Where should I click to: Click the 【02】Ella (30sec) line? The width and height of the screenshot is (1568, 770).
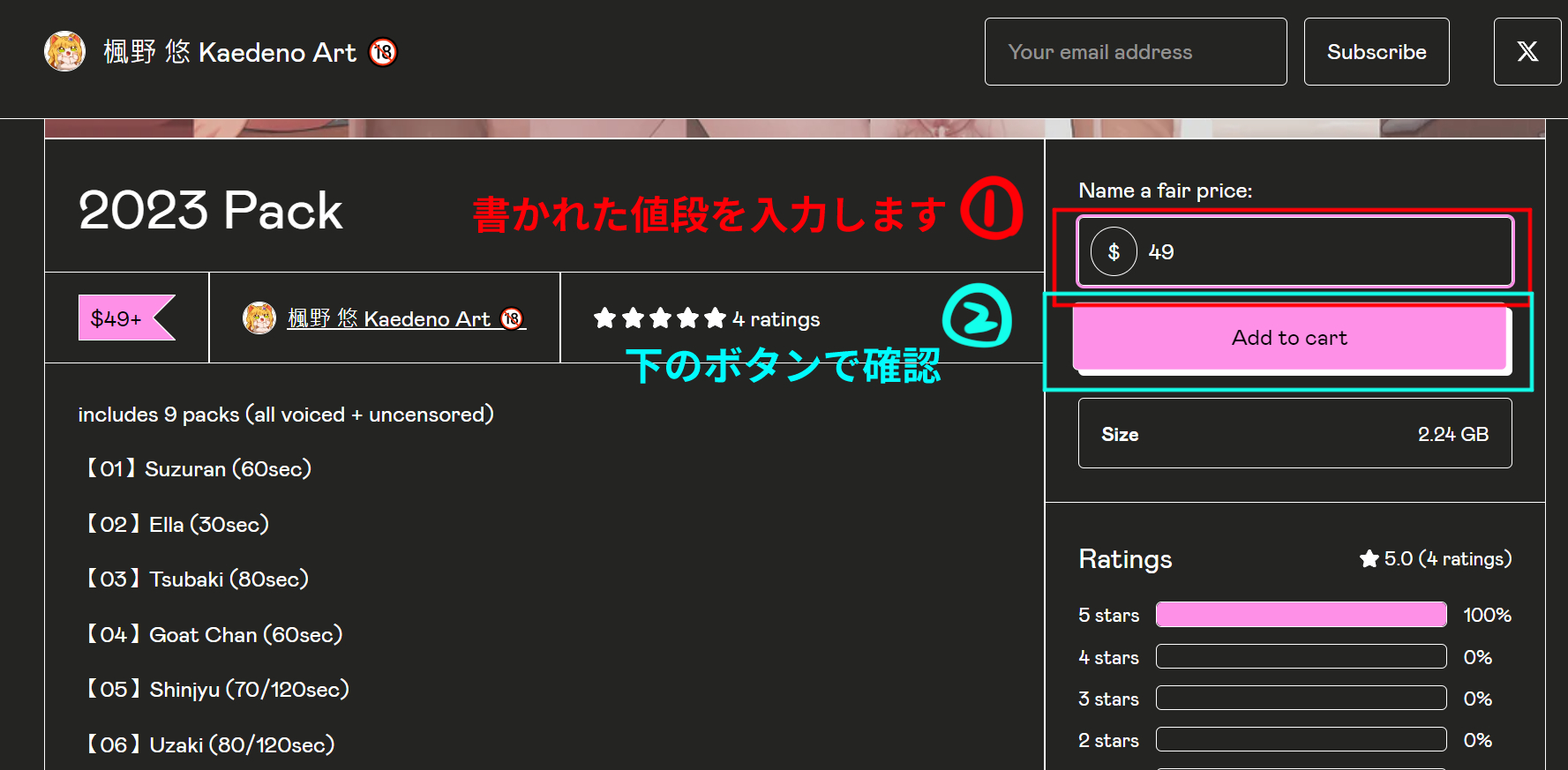pyautogui.click(x=175, y=524)
